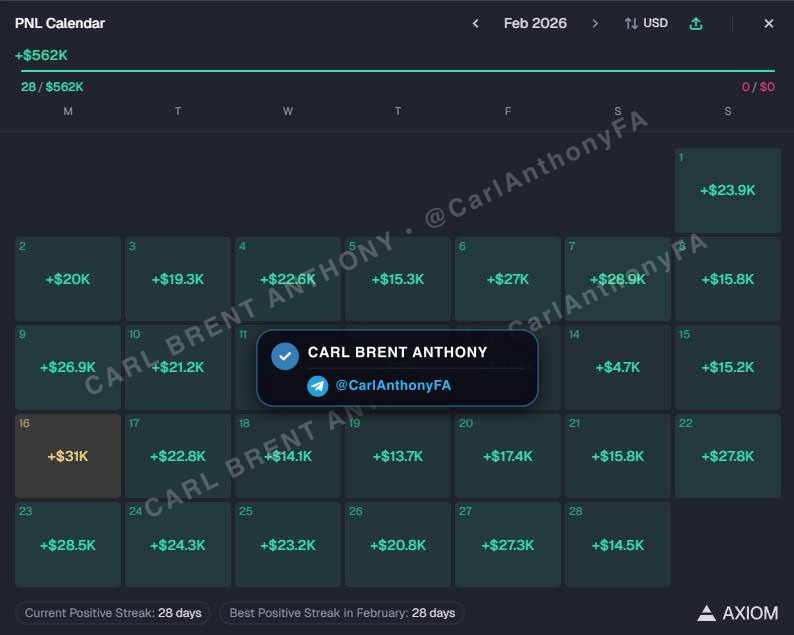Select day 26 cell with +$20.8K
Screen dimensions: 794x635
[398, 544]
